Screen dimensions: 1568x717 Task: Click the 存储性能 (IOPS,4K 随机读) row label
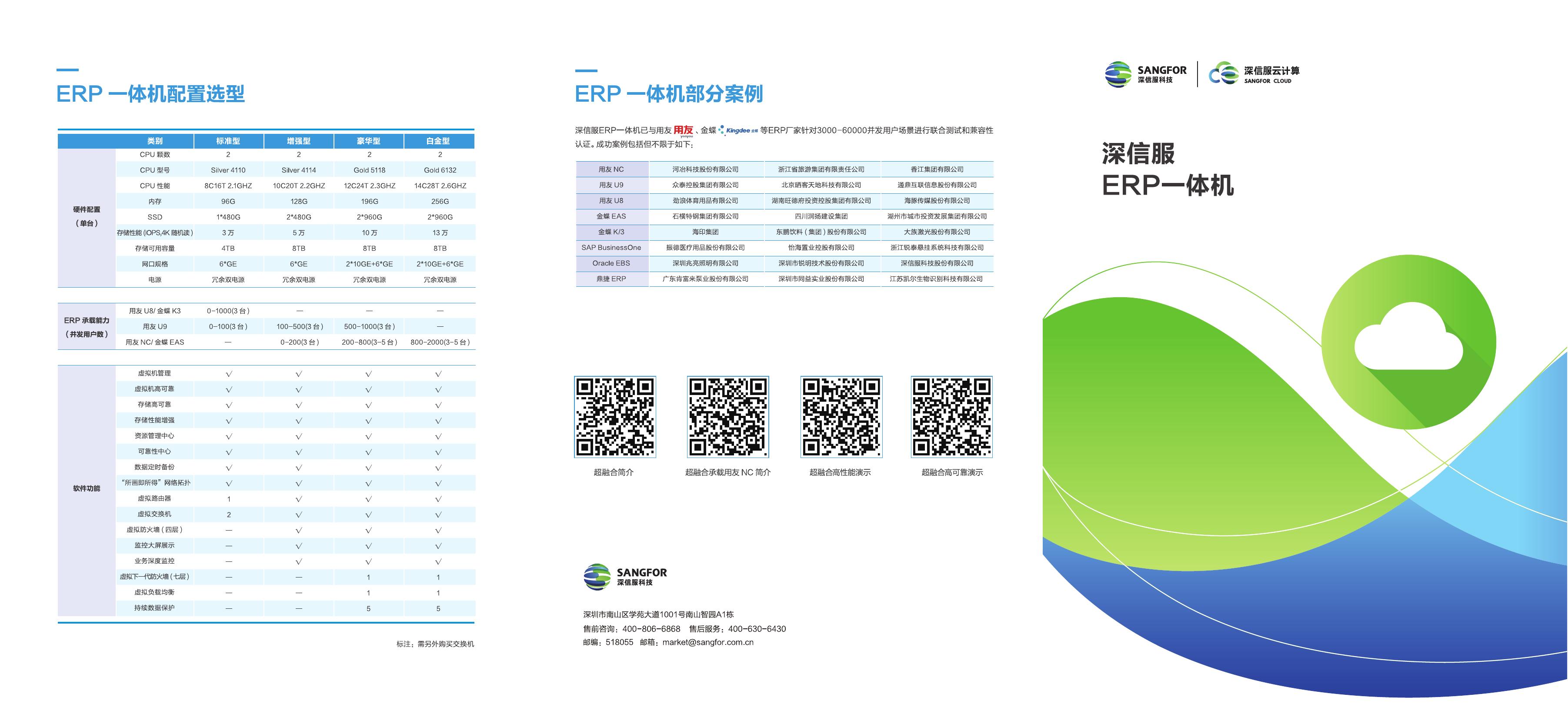click(155, 233)
